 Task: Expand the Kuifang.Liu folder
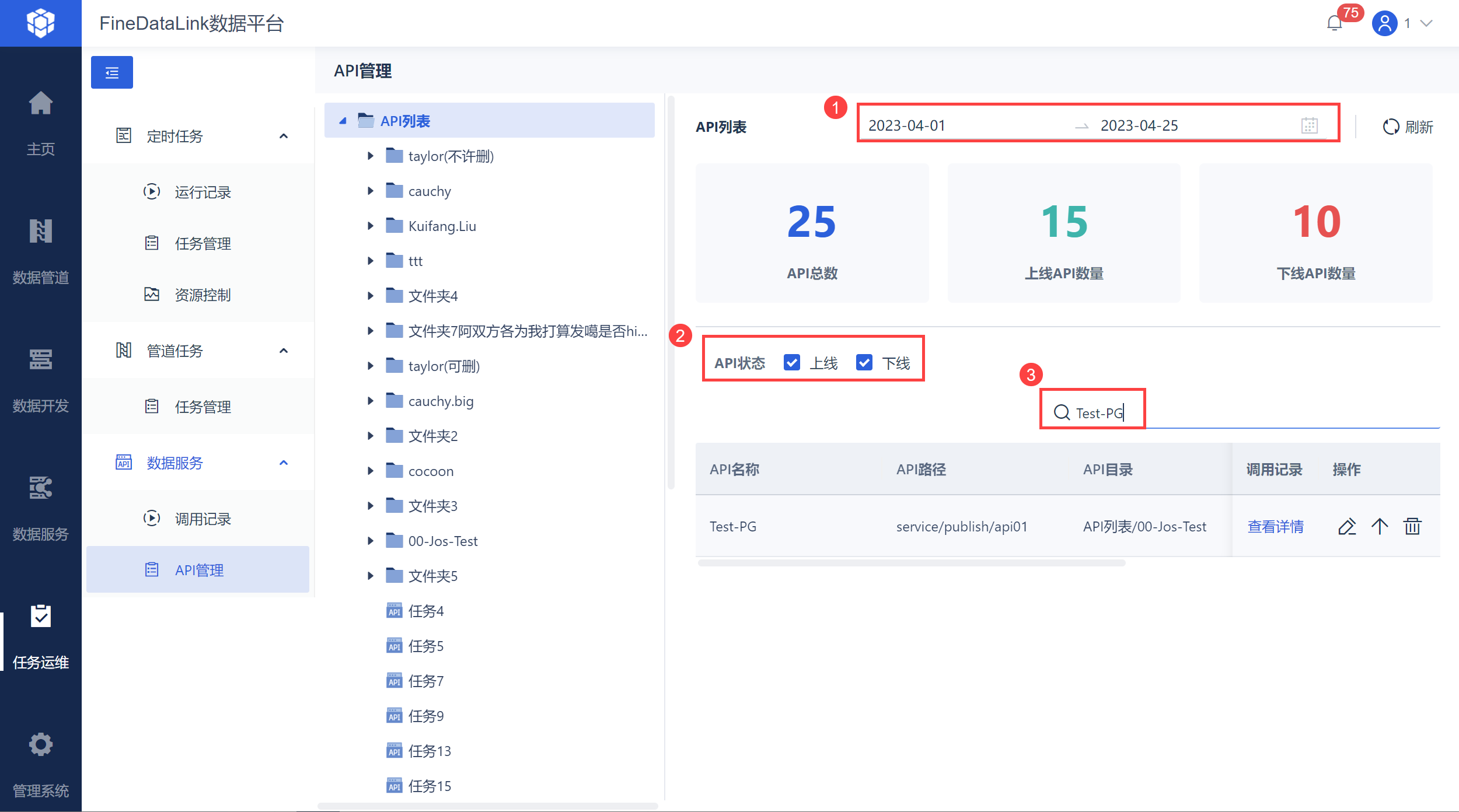click(370, 226)
